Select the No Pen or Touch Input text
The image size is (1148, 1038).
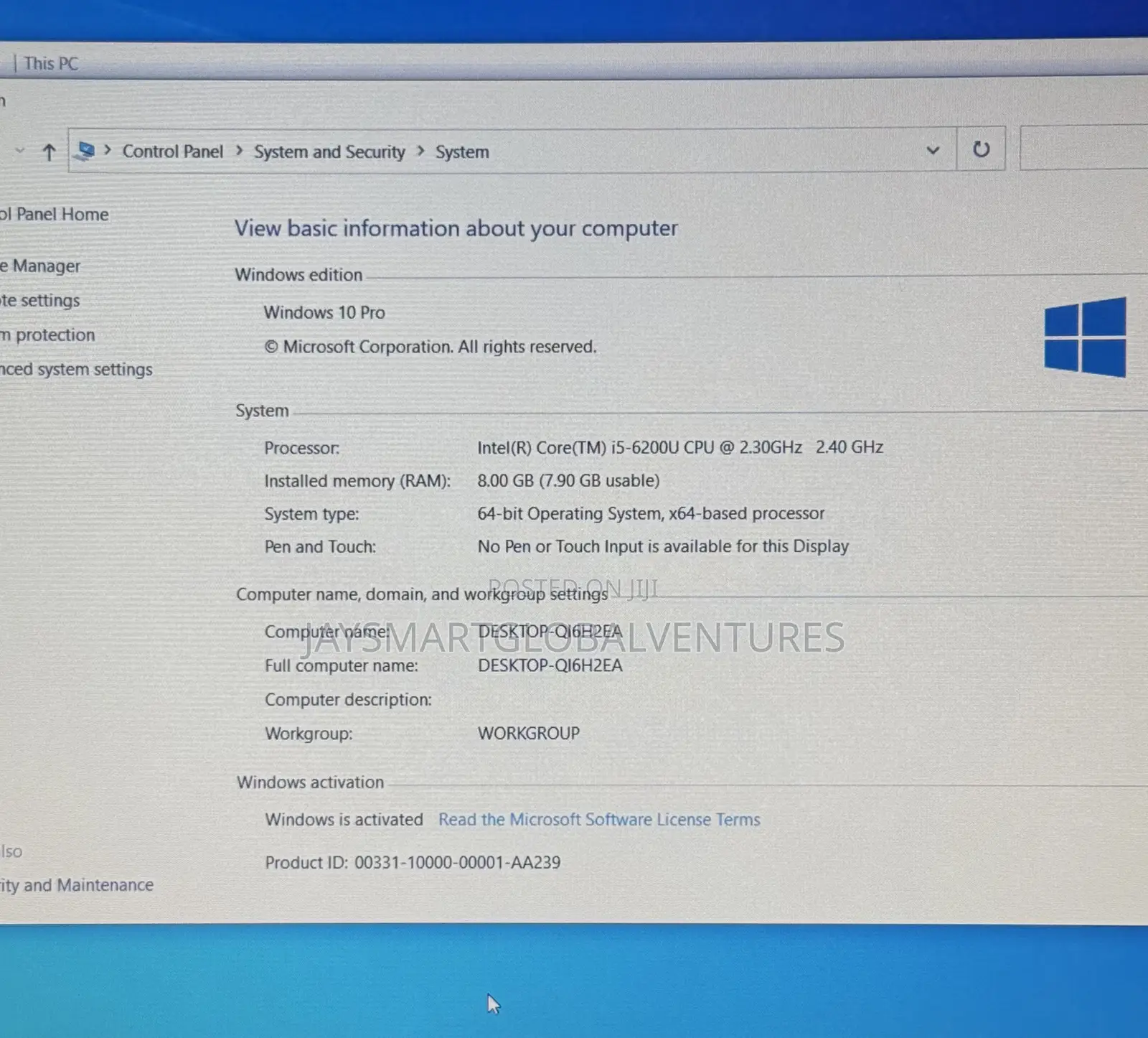pos(663,546)
